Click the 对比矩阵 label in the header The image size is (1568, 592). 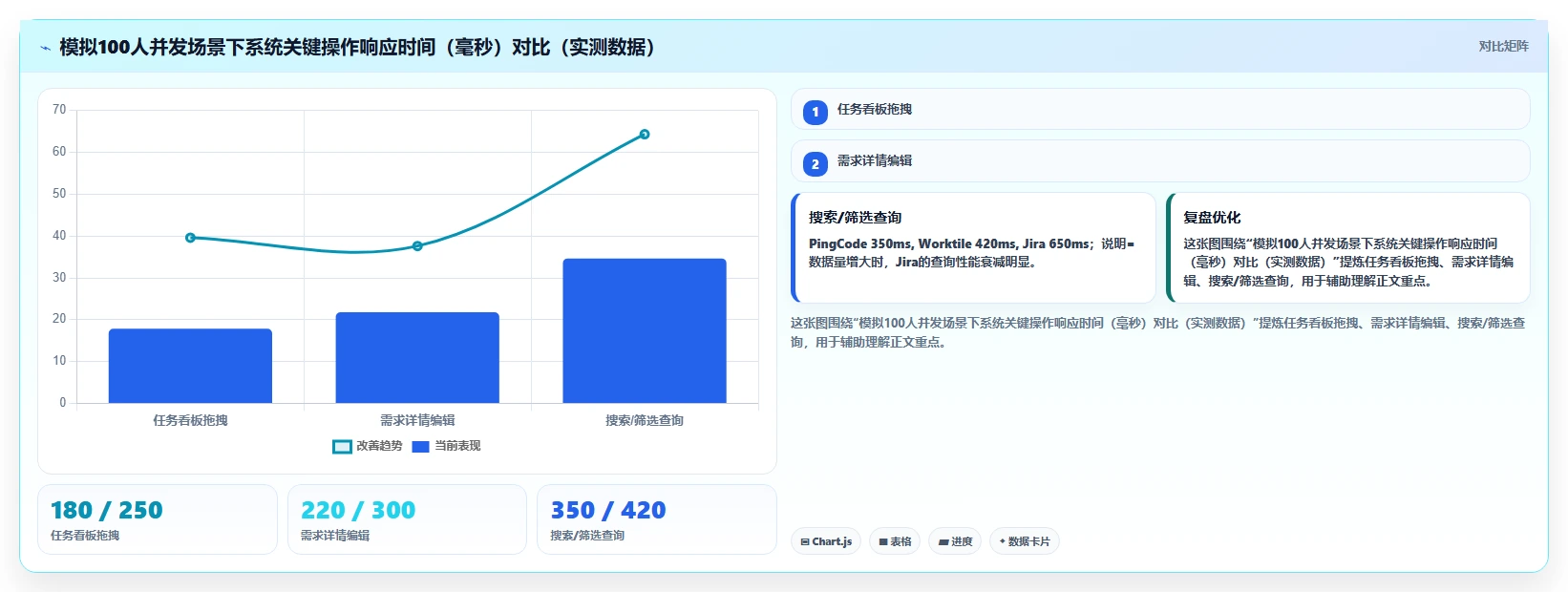point(1503,46)
